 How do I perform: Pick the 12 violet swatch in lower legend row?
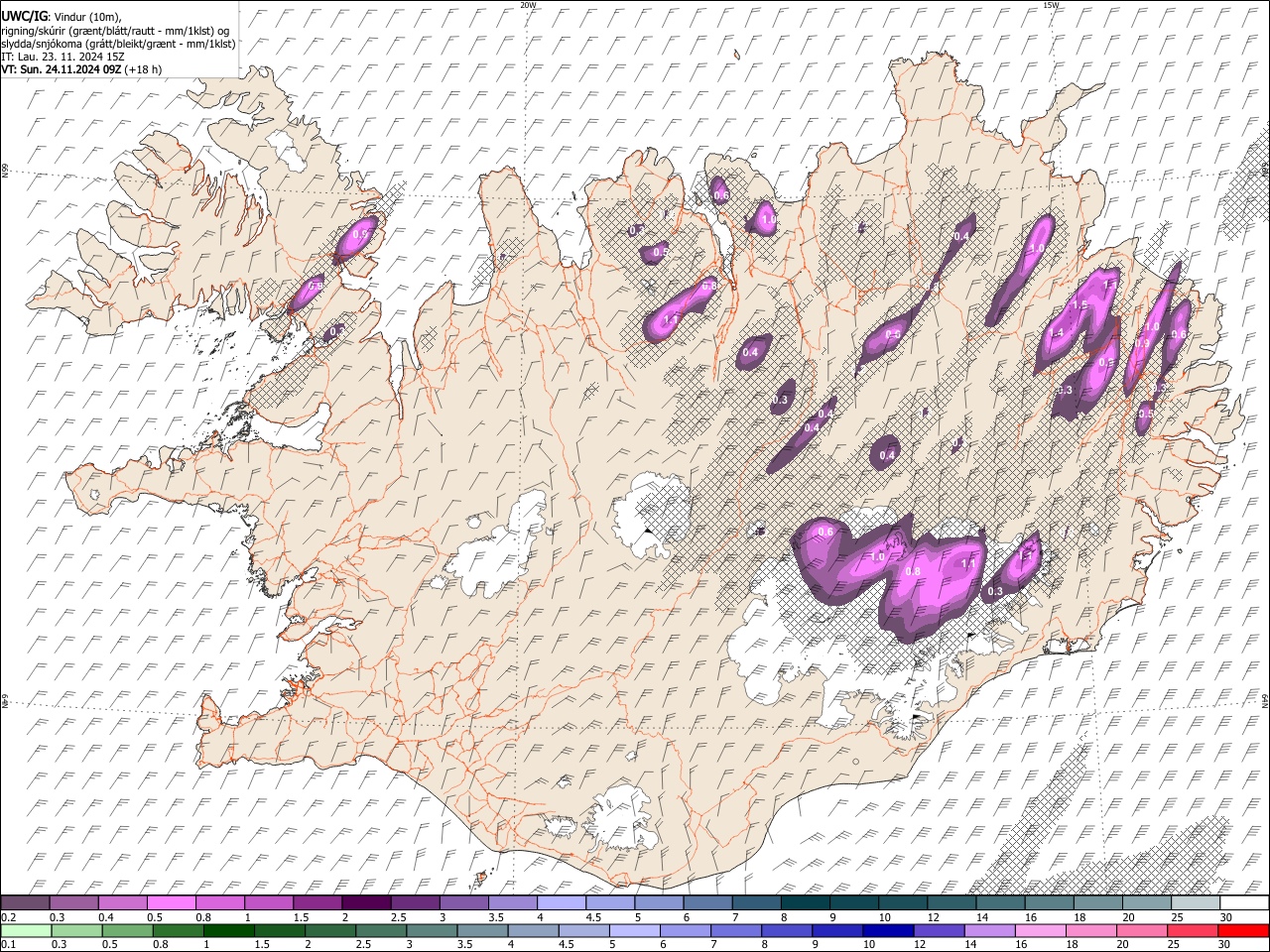[939, 930]
